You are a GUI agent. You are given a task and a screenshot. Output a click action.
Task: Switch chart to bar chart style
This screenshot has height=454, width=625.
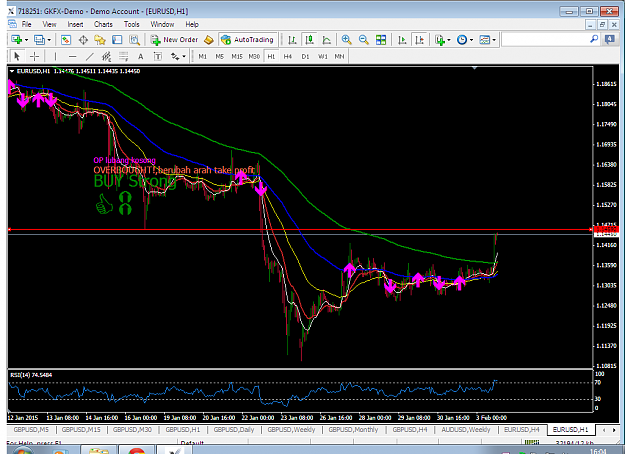[x=292, y=39]
